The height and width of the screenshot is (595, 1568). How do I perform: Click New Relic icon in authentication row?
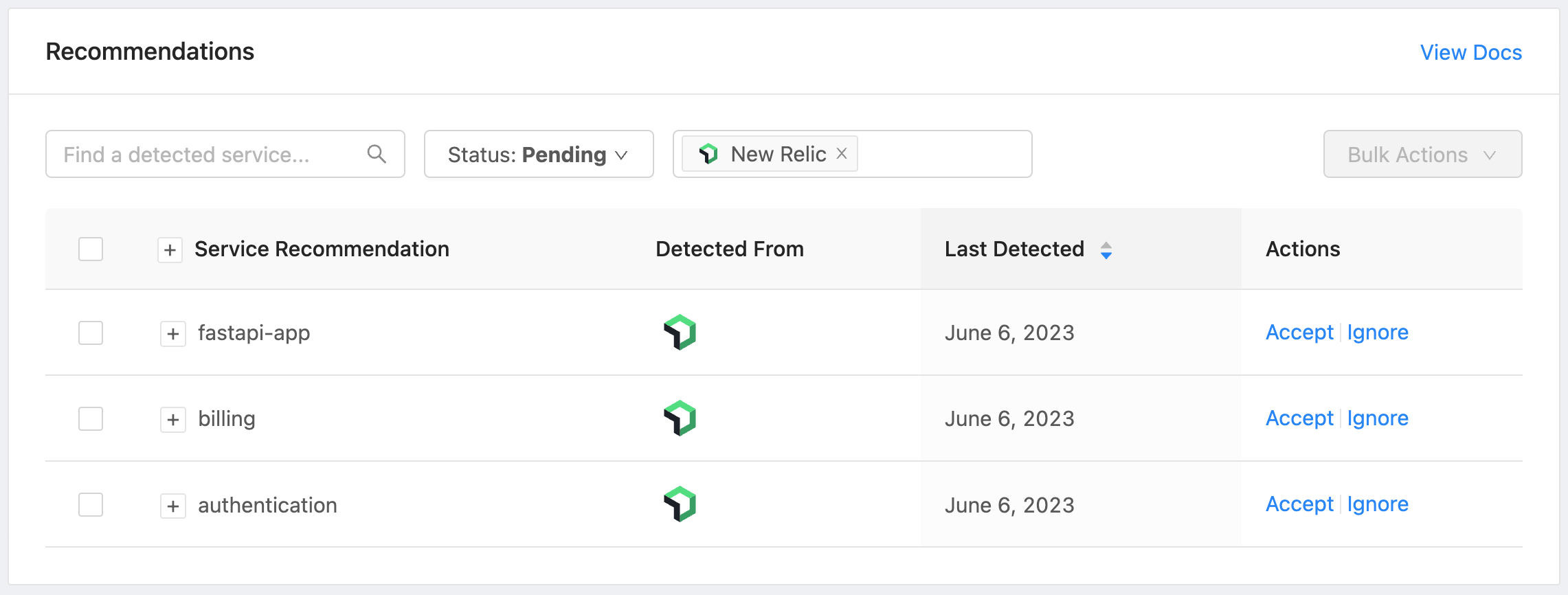[x=680, y=504]
